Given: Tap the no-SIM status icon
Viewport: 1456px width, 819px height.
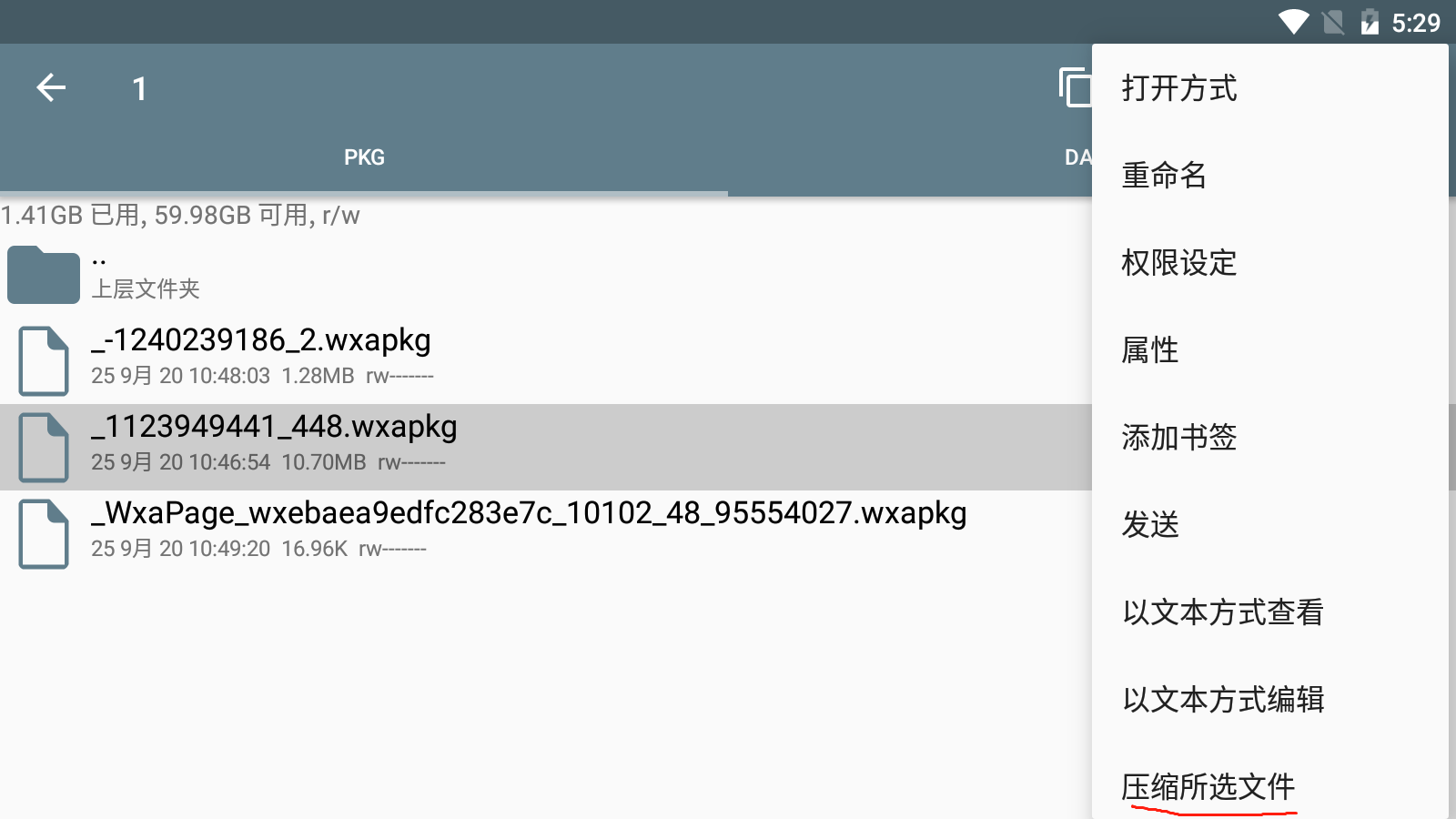Looking at the screenshot, I should [1333, 22].
